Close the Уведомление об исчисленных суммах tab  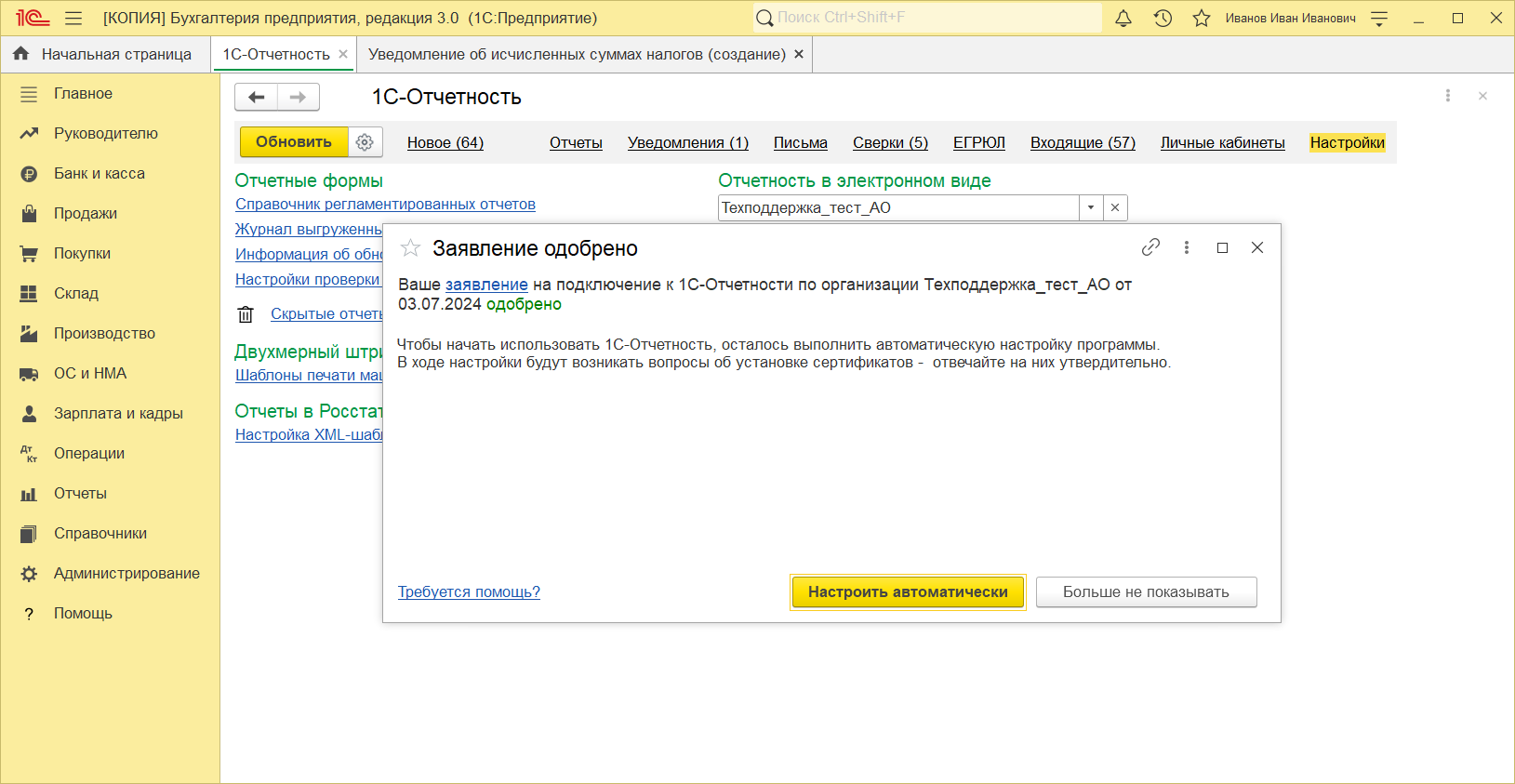[799, 54]
